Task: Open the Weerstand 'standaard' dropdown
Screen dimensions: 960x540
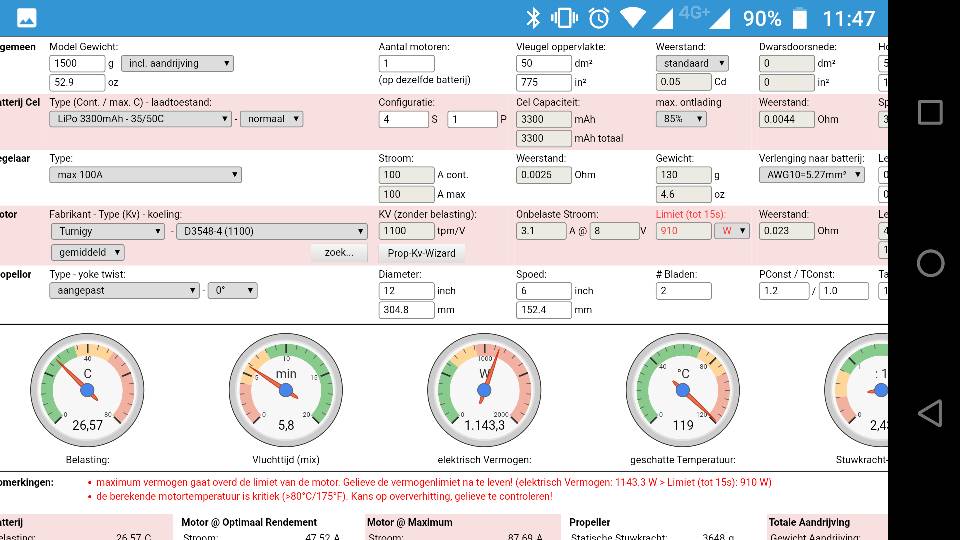Action: pyautogui.click(x=692, y=63)
